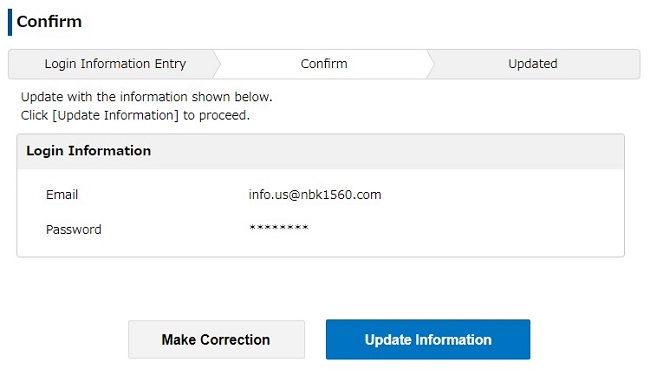Click the words 'to proceed' in instructions
Viewport: 650px width, 370px height.
point(216,115)
